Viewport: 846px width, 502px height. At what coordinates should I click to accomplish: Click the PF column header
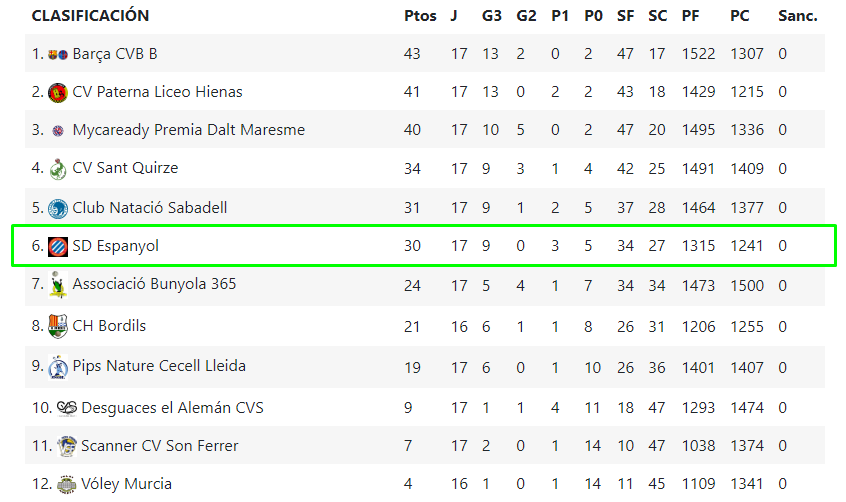coord(690,16)
